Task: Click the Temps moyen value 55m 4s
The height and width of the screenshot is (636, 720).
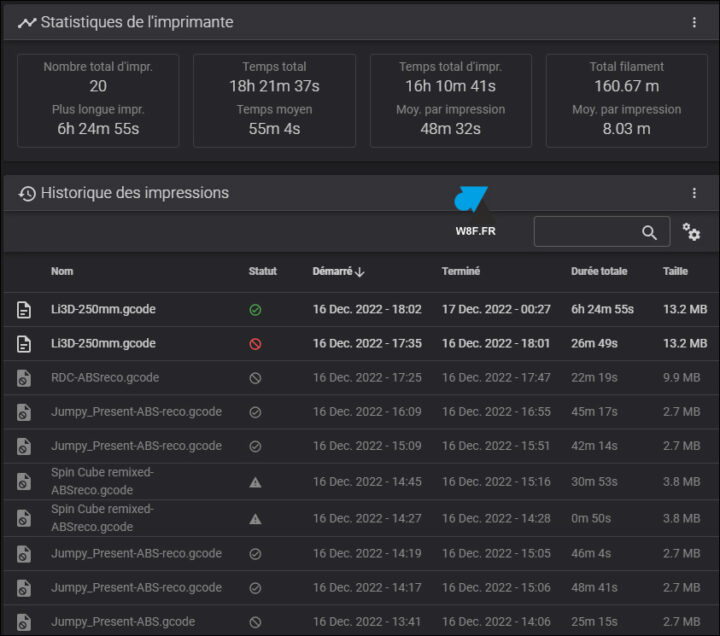Action: click(274, 129)
